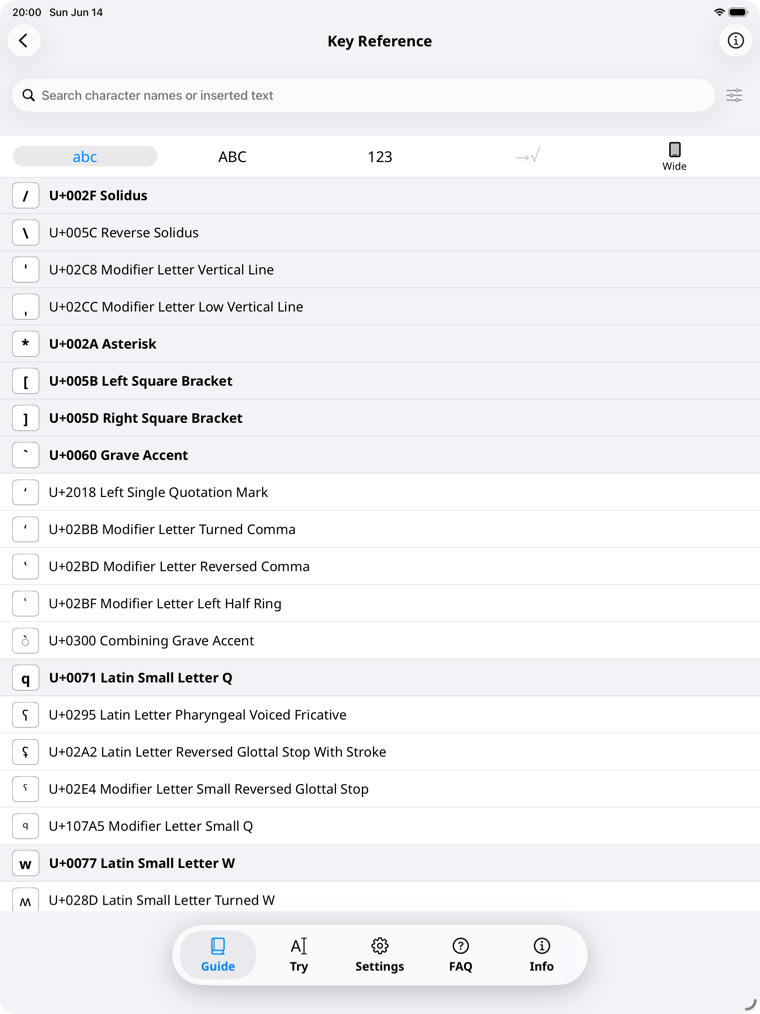Select the U+002F Solidus row text

pyautogui.click(x=98, y=195)
